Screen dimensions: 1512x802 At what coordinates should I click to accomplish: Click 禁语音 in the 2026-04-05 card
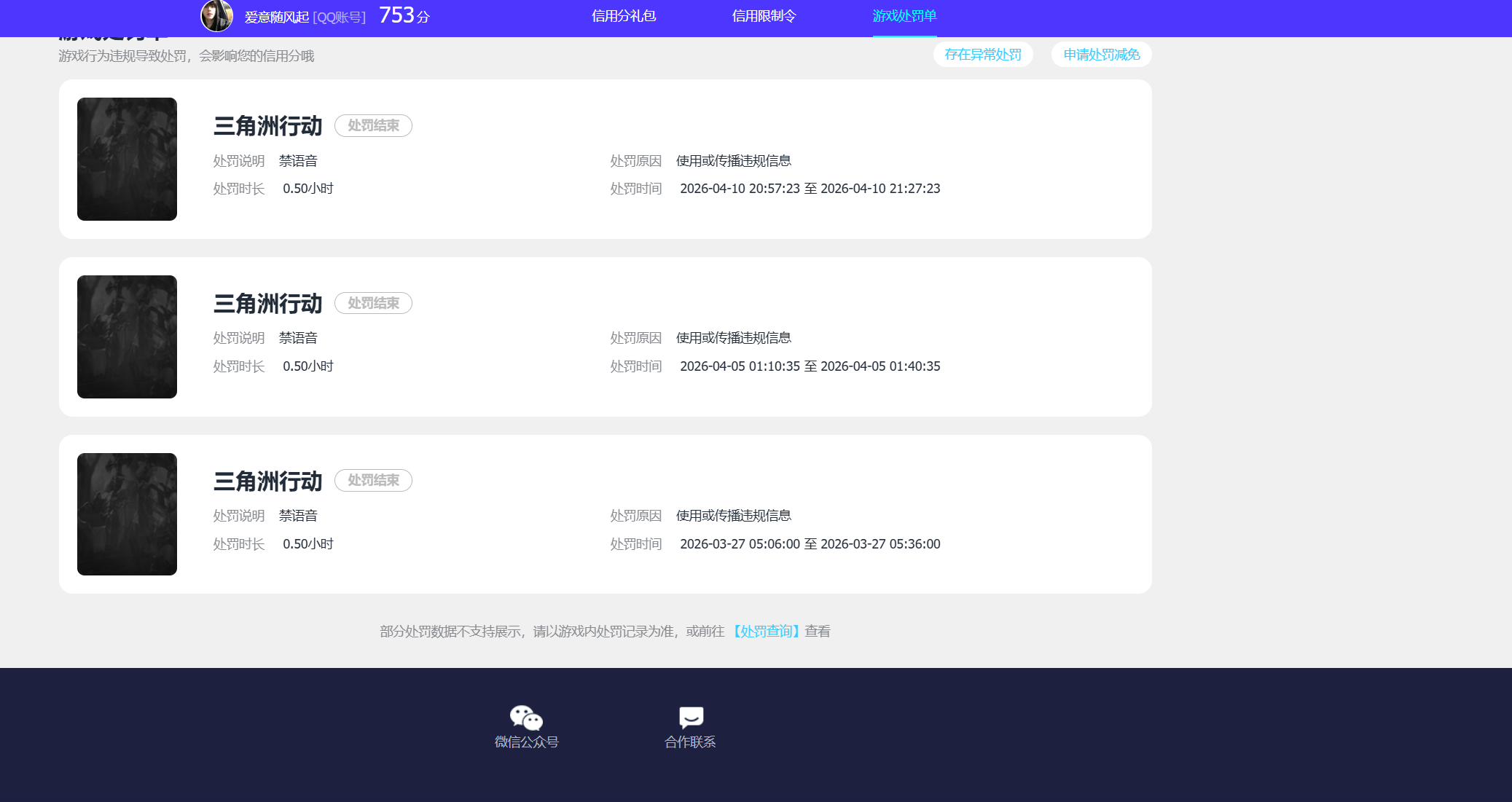pos(298,338)
